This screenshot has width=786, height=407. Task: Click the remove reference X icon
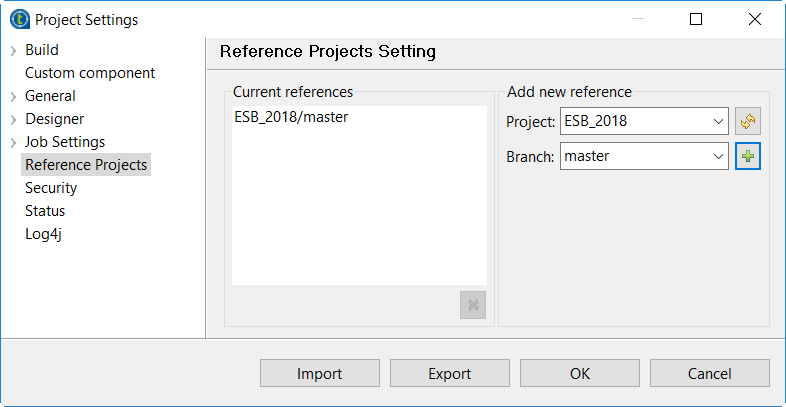(x=473, y=305)
